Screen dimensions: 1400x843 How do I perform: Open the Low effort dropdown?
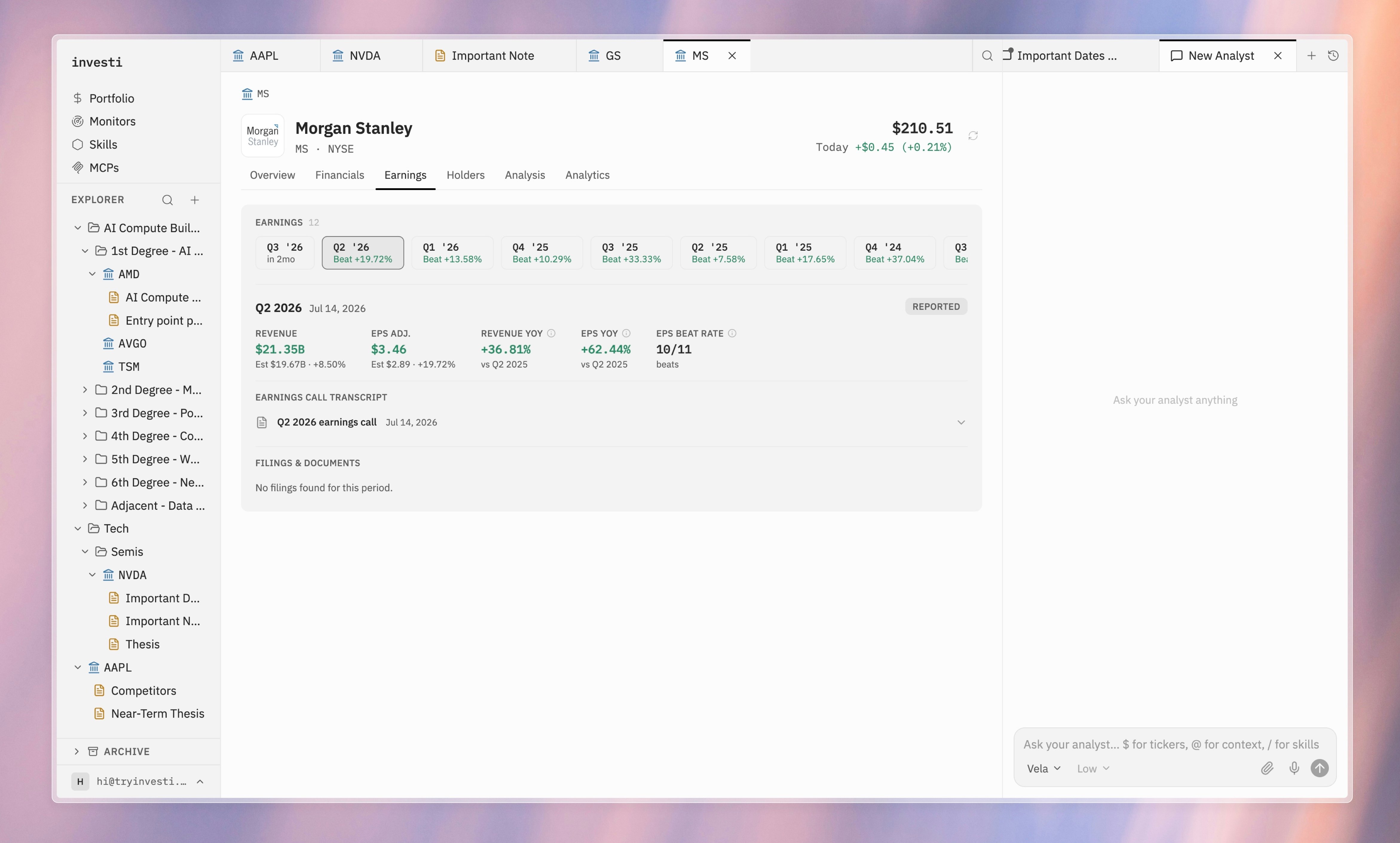[x=1093, y=769]
